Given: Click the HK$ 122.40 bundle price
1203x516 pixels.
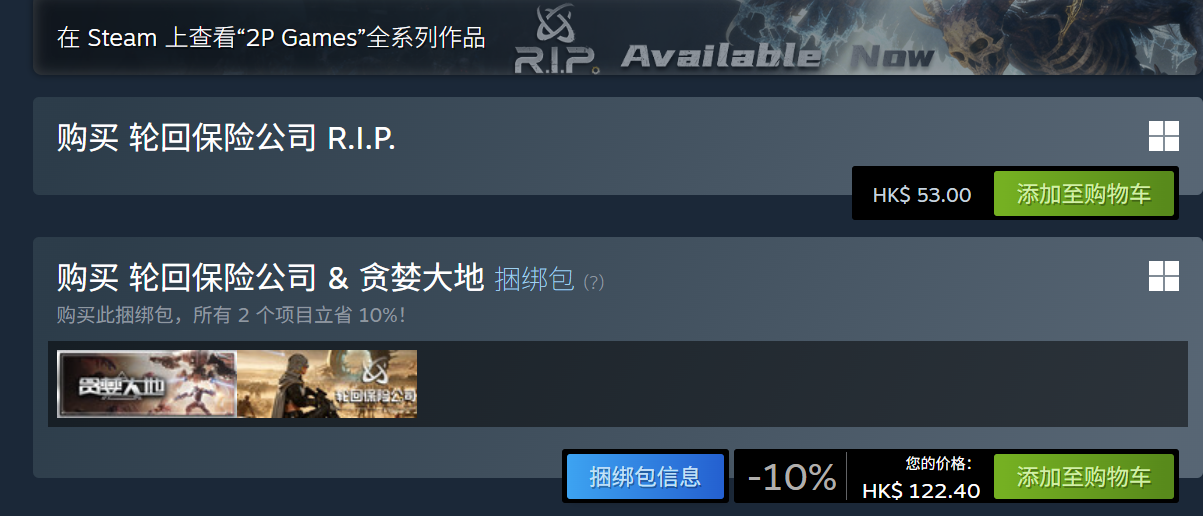Looking at the screenshot, I should click(921, 490).
